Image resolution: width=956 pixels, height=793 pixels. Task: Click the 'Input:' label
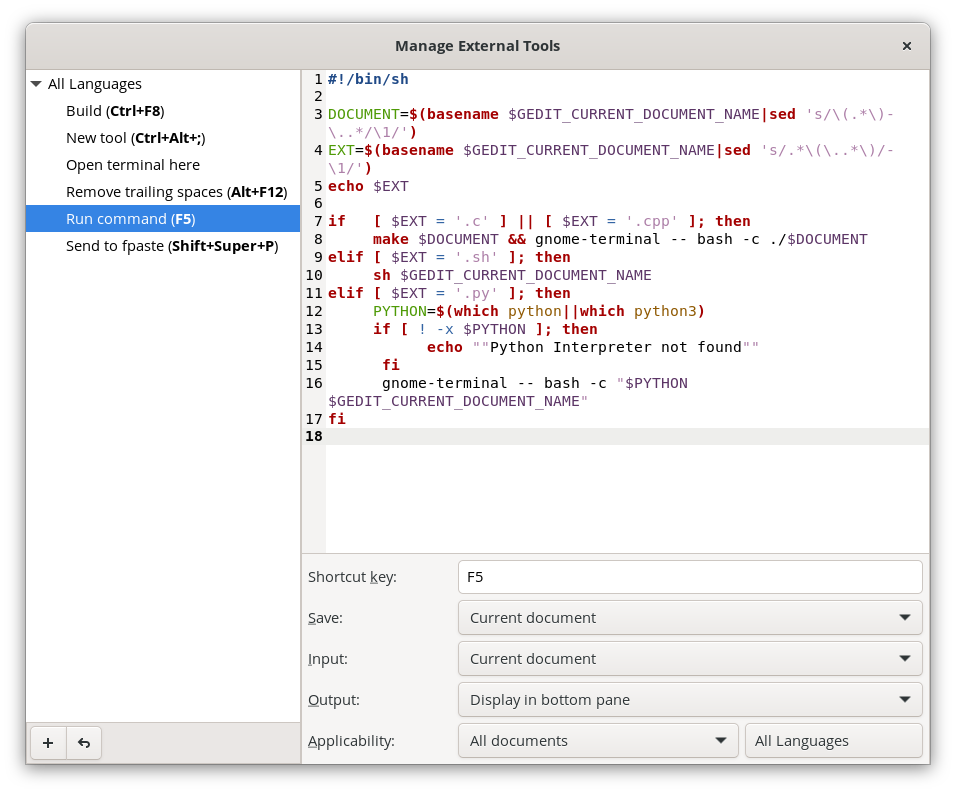(x=327, y=658)
